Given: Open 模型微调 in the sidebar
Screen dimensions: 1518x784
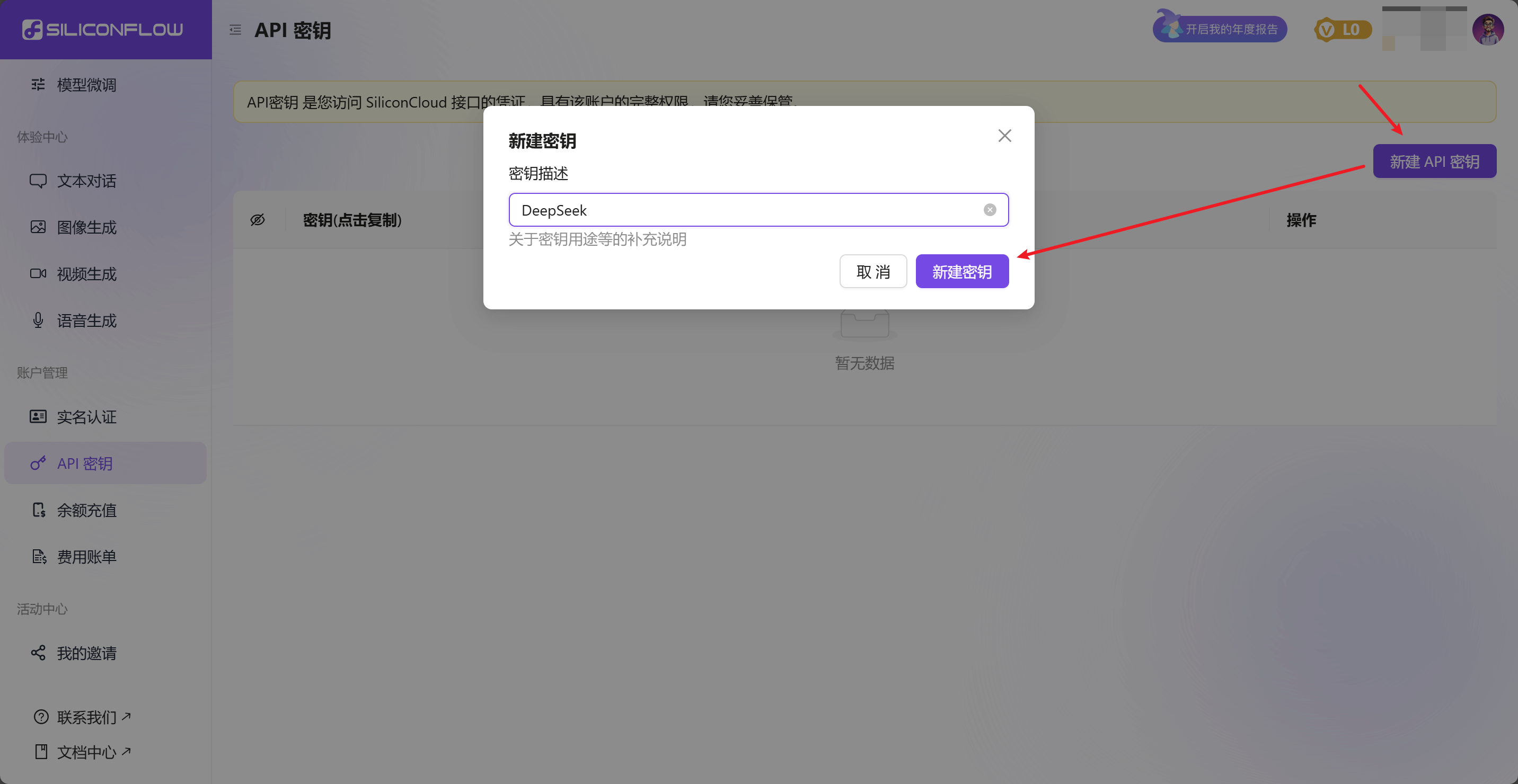Looking at the screenshot, I should (x=86, y=85).
